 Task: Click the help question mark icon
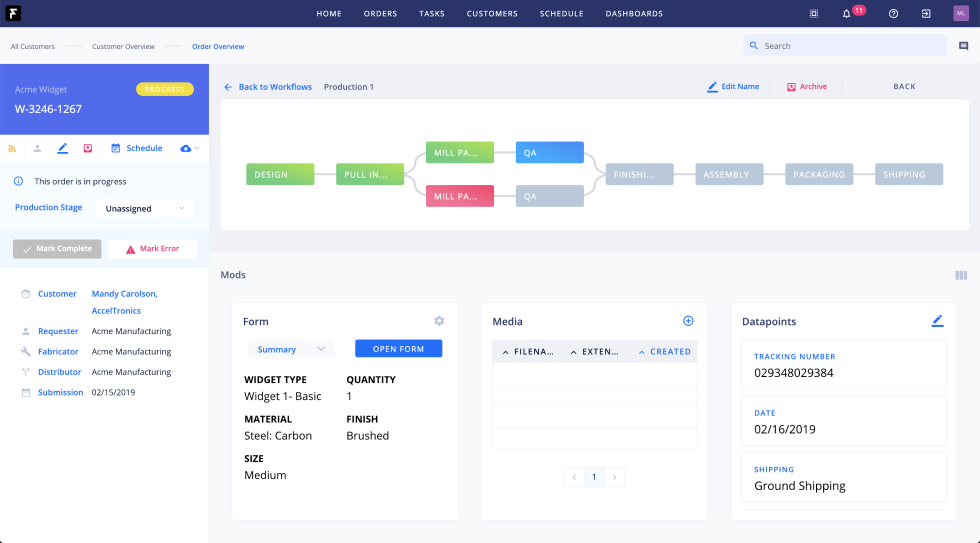(x=893, y=14)
